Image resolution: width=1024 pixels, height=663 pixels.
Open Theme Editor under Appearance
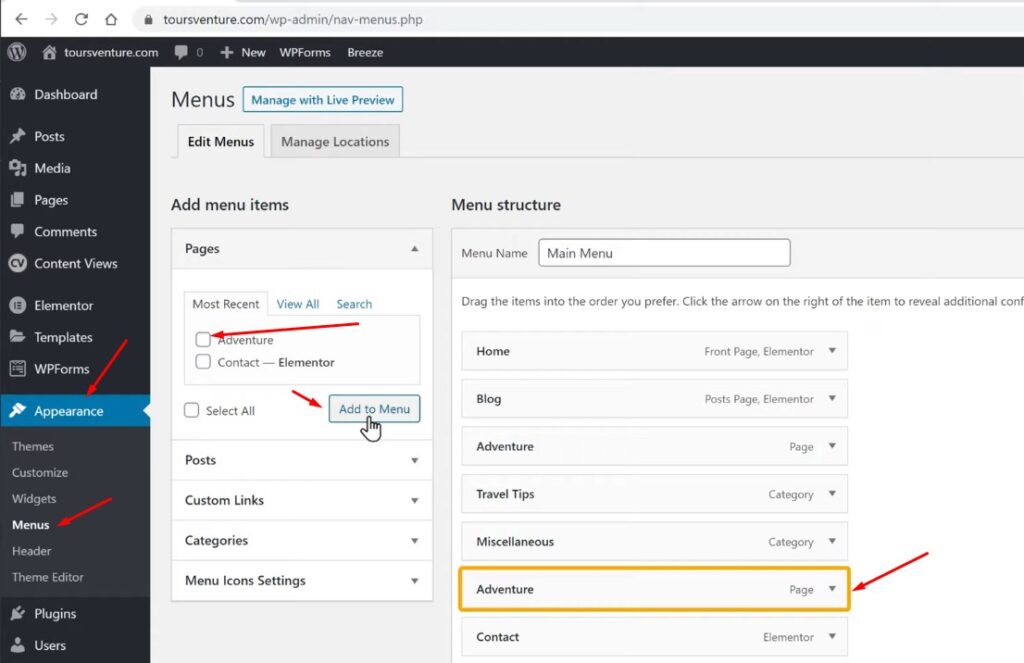[x=48, y=577]
